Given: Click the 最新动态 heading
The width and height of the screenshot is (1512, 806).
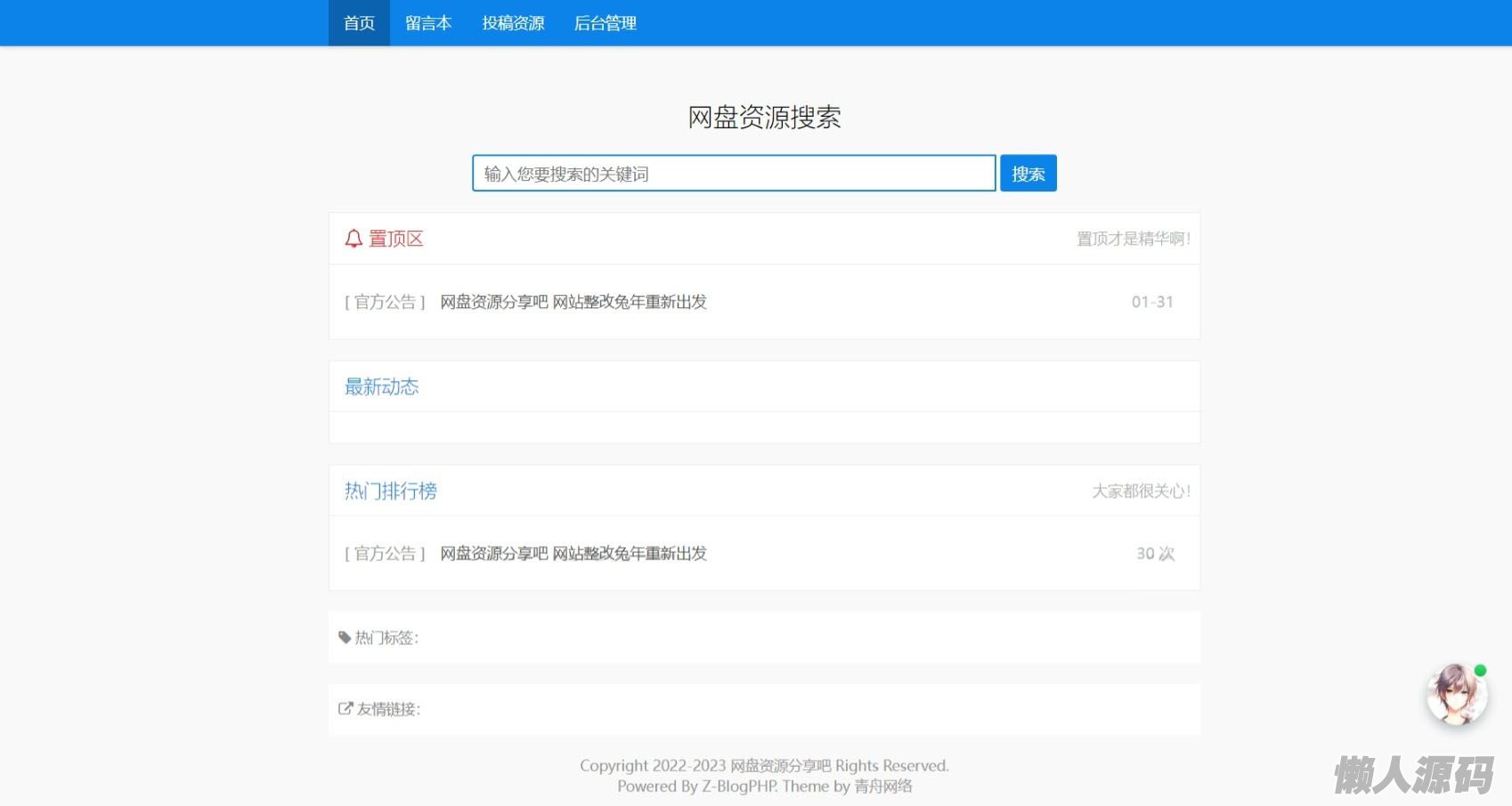Looking at the screenshot, I should click(381, 387).
